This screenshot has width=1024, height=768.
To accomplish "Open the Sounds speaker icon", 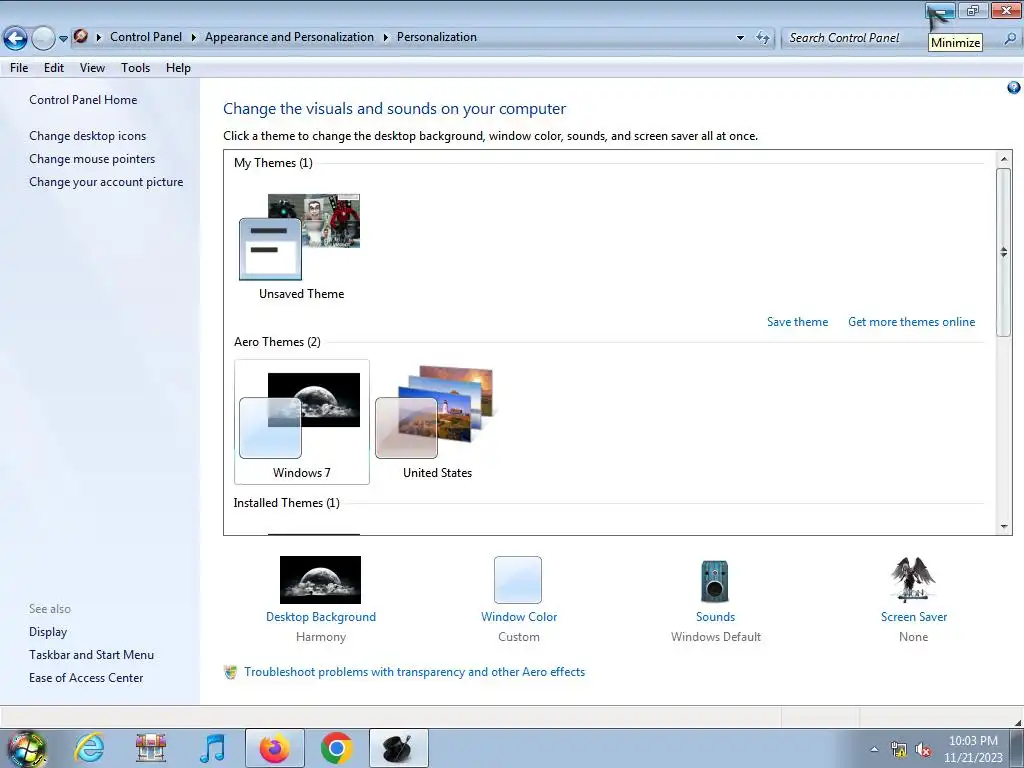I will click(714, 581).
